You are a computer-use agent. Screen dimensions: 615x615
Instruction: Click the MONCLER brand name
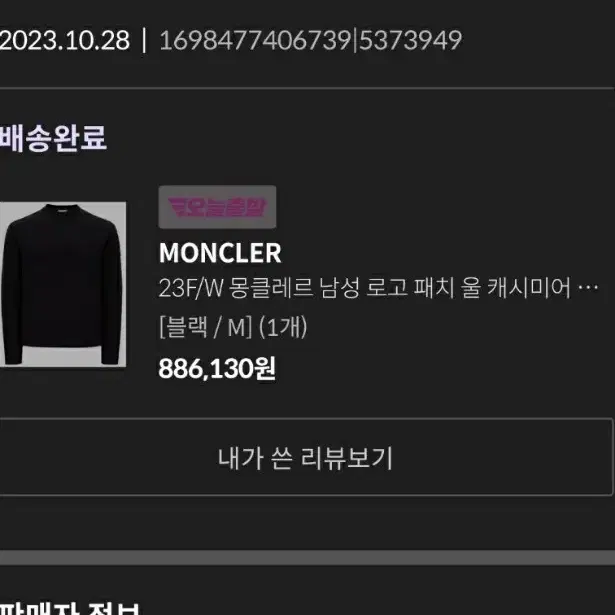[220, 253]
